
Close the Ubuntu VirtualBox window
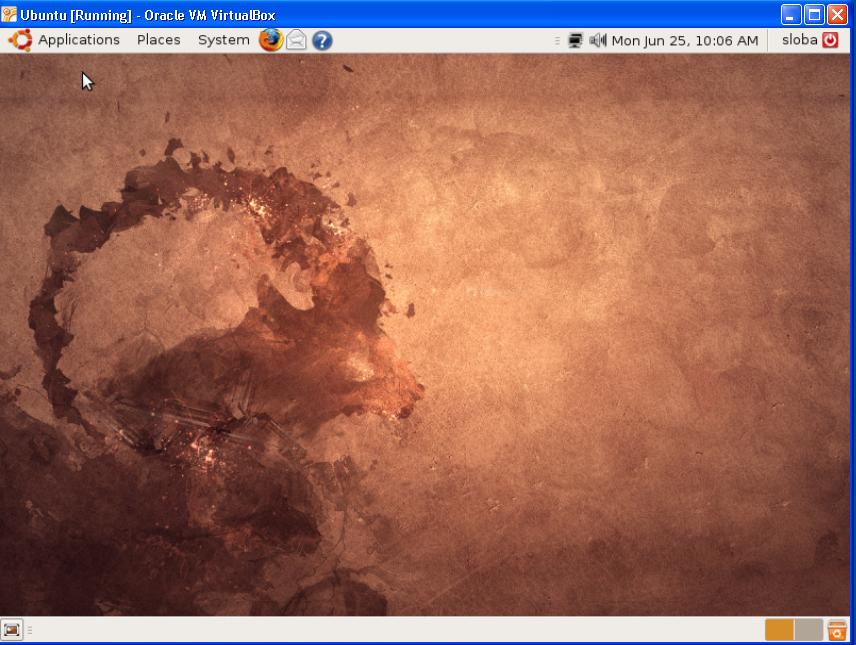coord(837,15)
